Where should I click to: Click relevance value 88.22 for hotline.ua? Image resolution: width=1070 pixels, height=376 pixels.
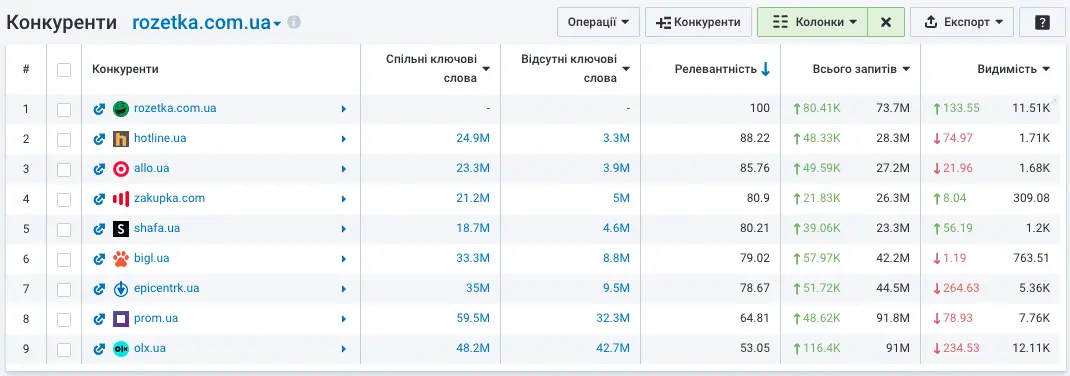pos(755,139)
